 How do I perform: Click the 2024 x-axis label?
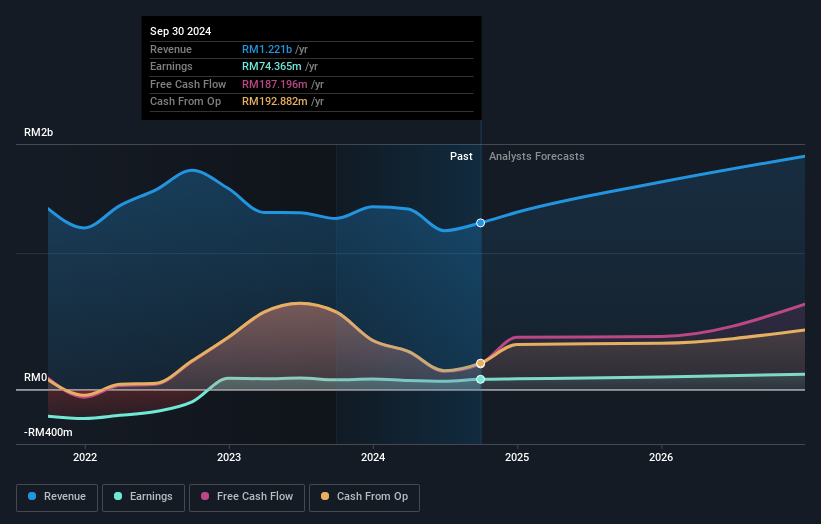[373, 457]
